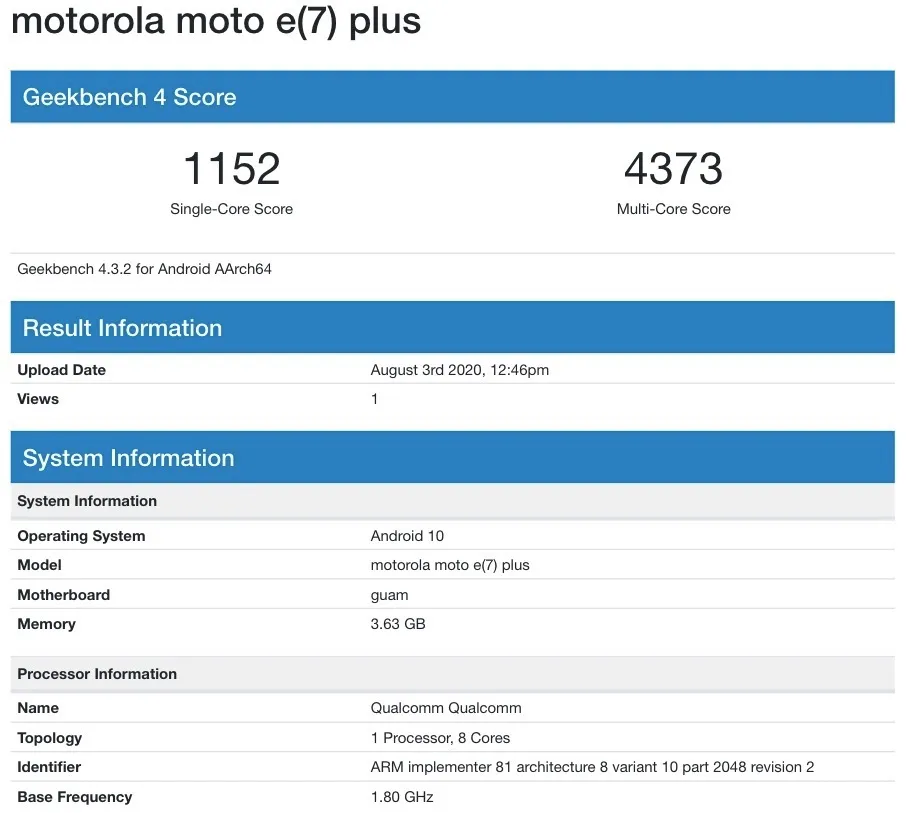Click the Motherboard value guam
Screen dimensions: 906x813
coord(389,595)
